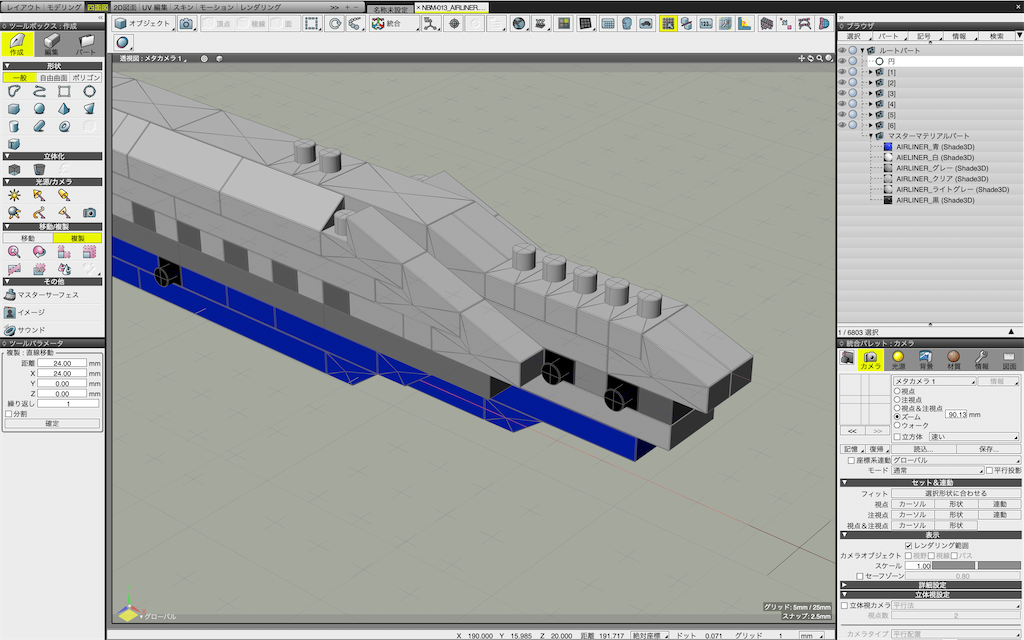Pick the cylinder shape creation tool
Image resolution: width=1024 pixels, height=640 pixels.
(x=14, y=126)
